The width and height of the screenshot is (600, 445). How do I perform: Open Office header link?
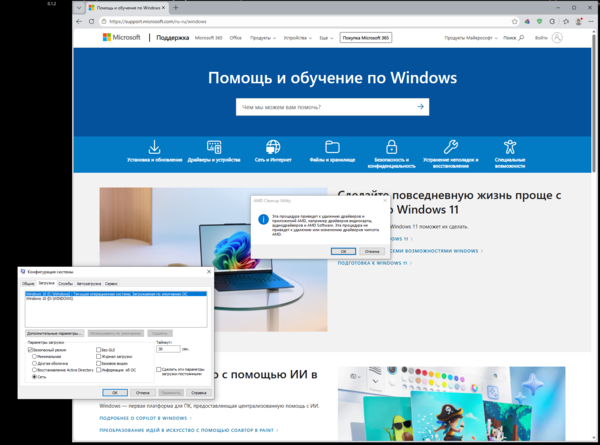(x=236, y=38)
